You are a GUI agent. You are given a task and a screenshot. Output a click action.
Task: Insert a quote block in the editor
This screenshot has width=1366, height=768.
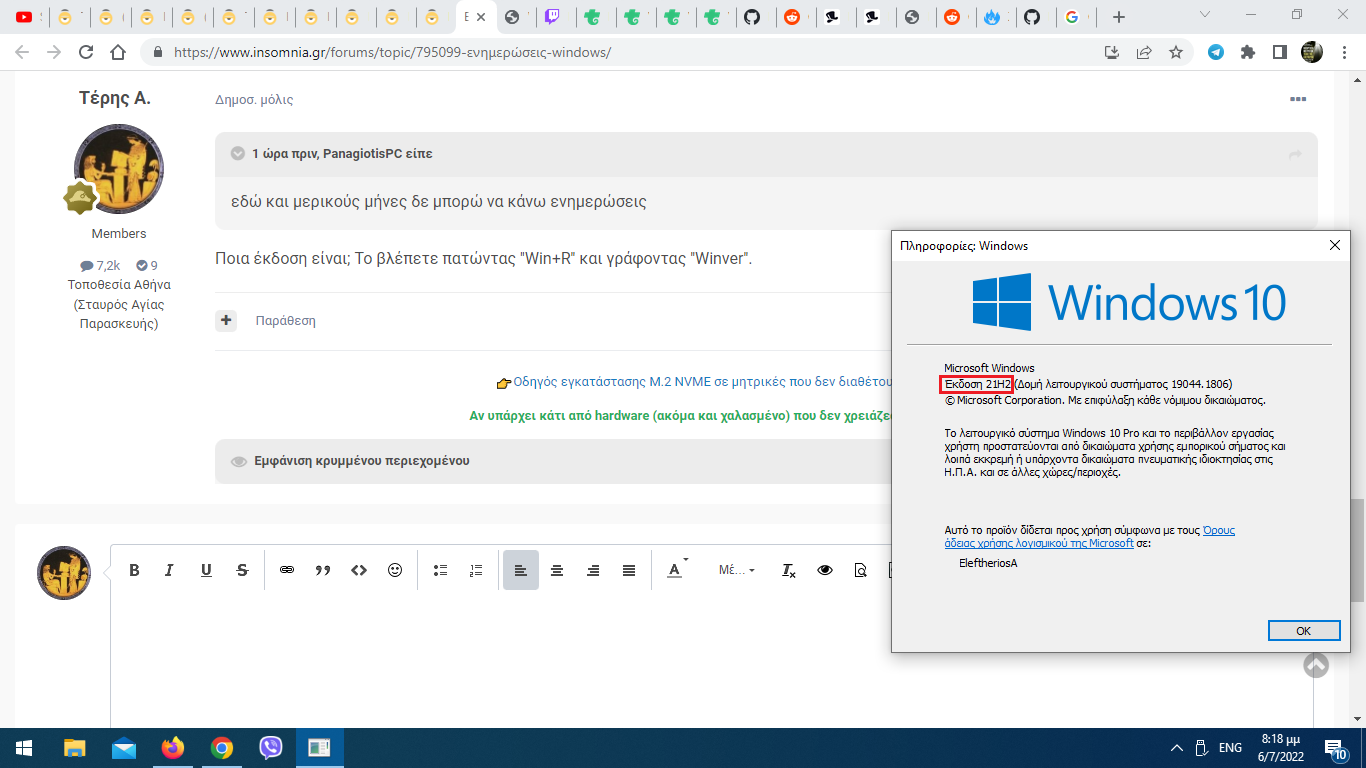[323, 570]
